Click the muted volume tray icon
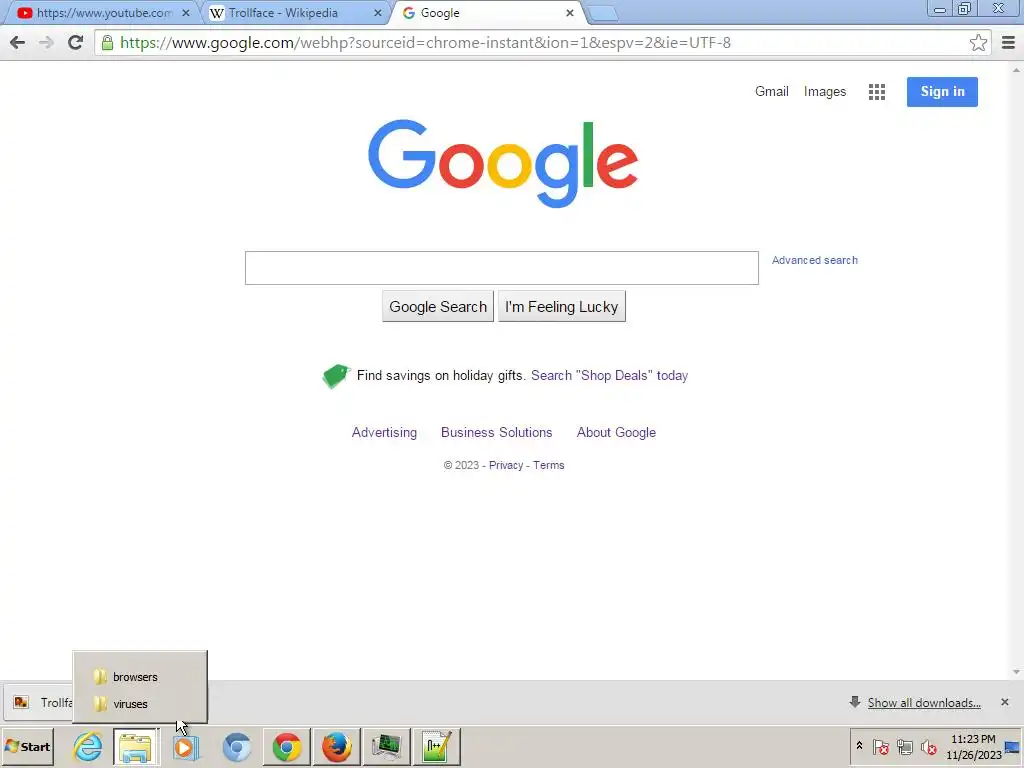Viewport: 1024px width, 768px height. pyautogui.click(x=928, y=746)
